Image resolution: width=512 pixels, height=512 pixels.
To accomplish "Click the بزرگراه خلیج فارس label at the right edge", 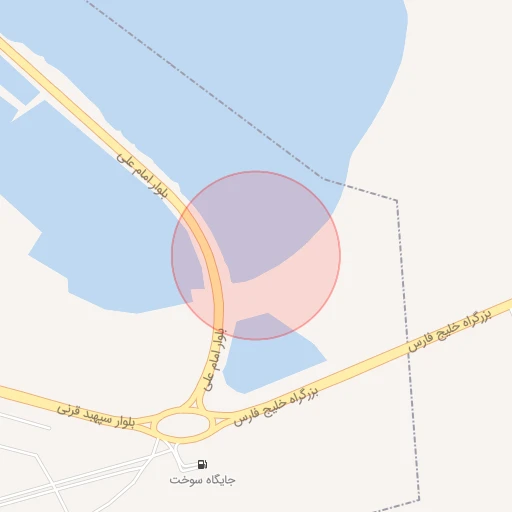I will tap(449, 330).
